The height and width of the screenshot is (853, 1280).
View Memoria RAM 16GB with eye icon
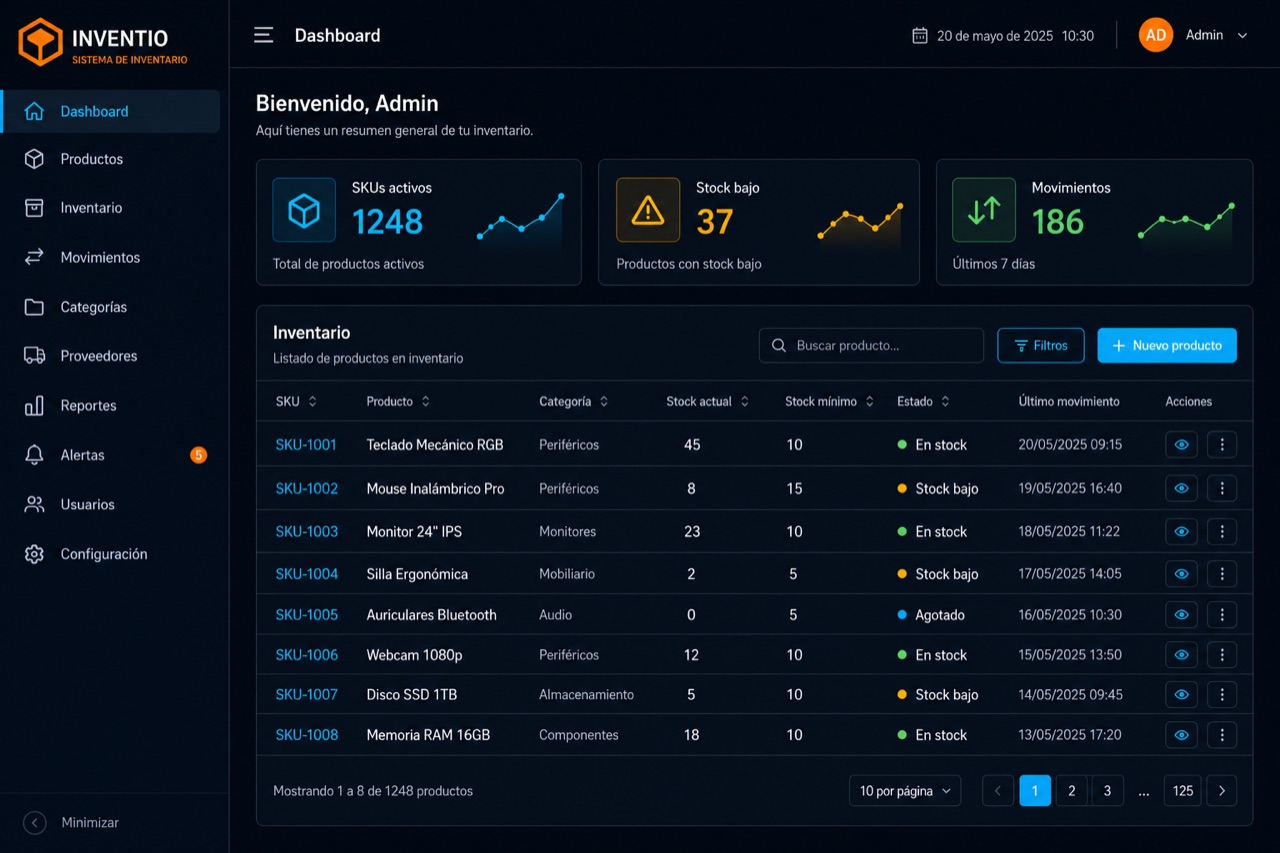pos(1181,734)
